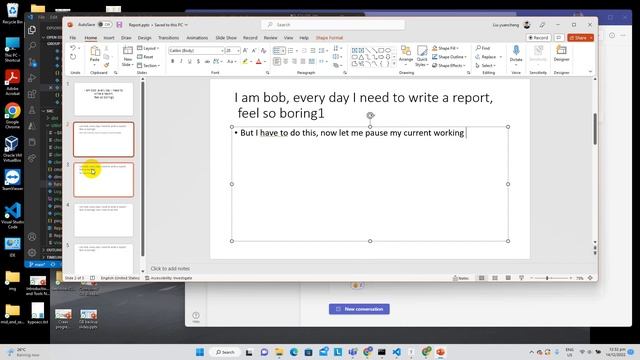640x360 pixels.
Task: Open the font size combo box
Action: pos(233,50)
